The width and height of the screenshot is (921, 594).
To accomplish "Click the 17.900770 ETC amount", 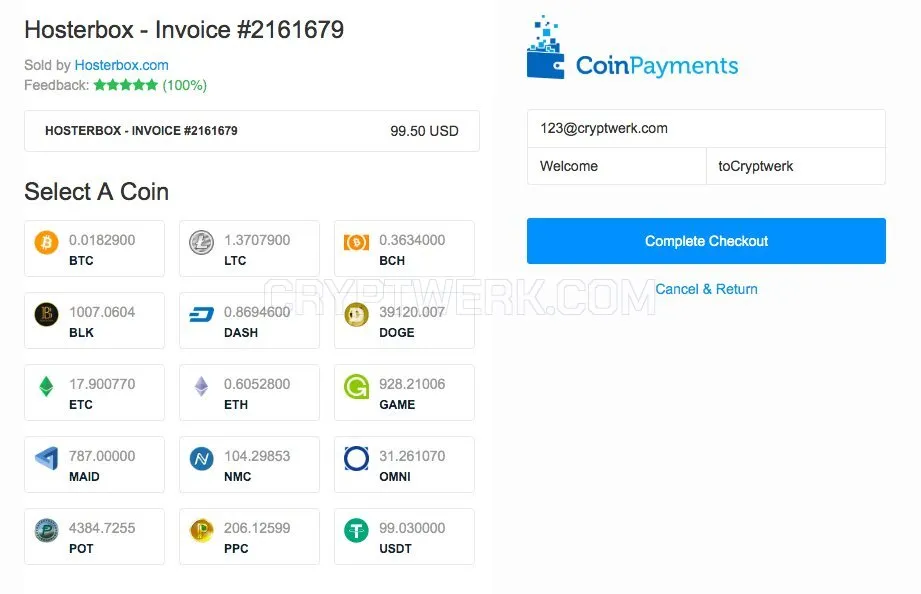I will coord(102,384).
